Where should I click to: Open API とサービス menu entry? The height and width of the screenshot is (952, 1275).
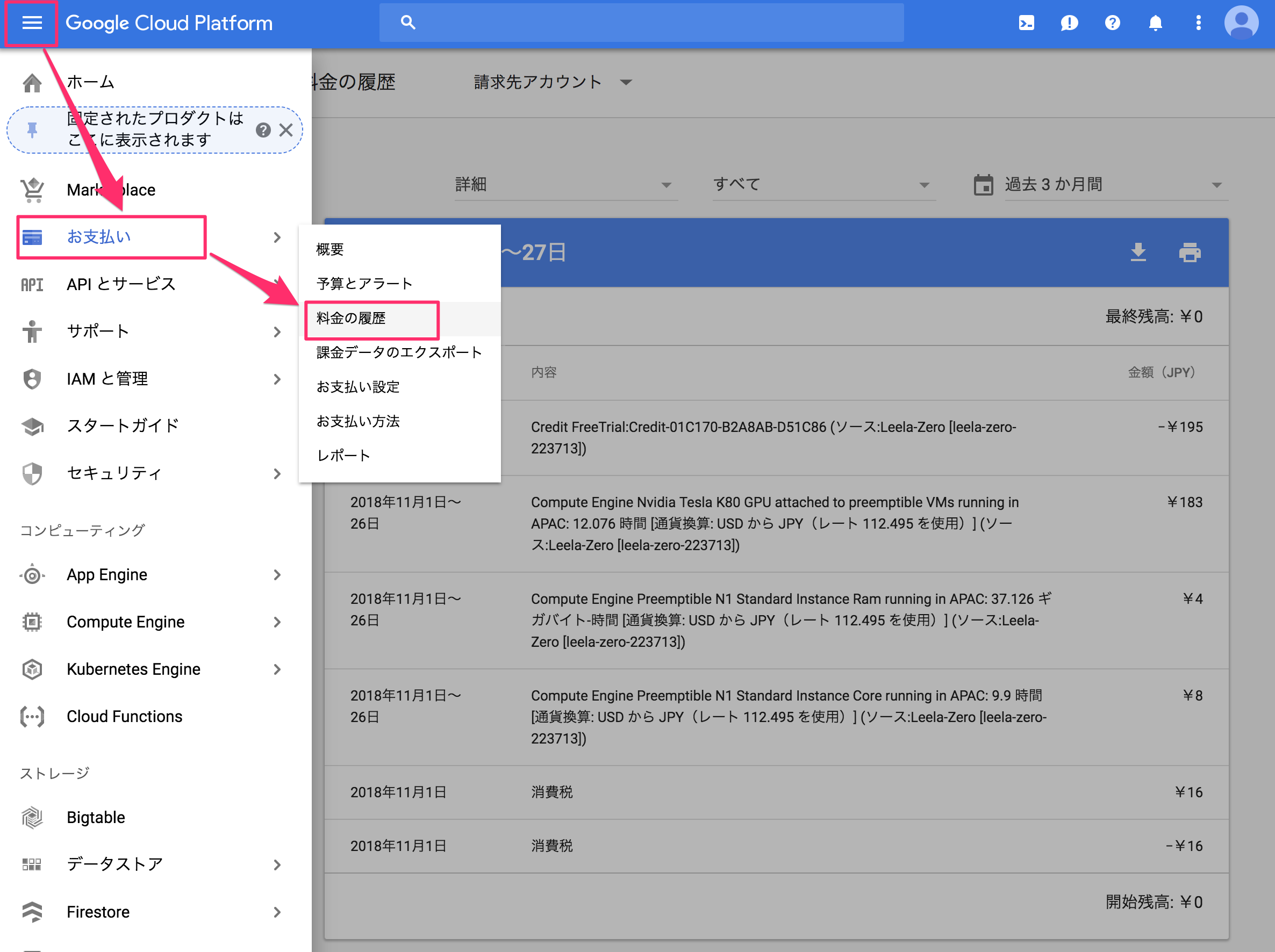pos(121,284)
